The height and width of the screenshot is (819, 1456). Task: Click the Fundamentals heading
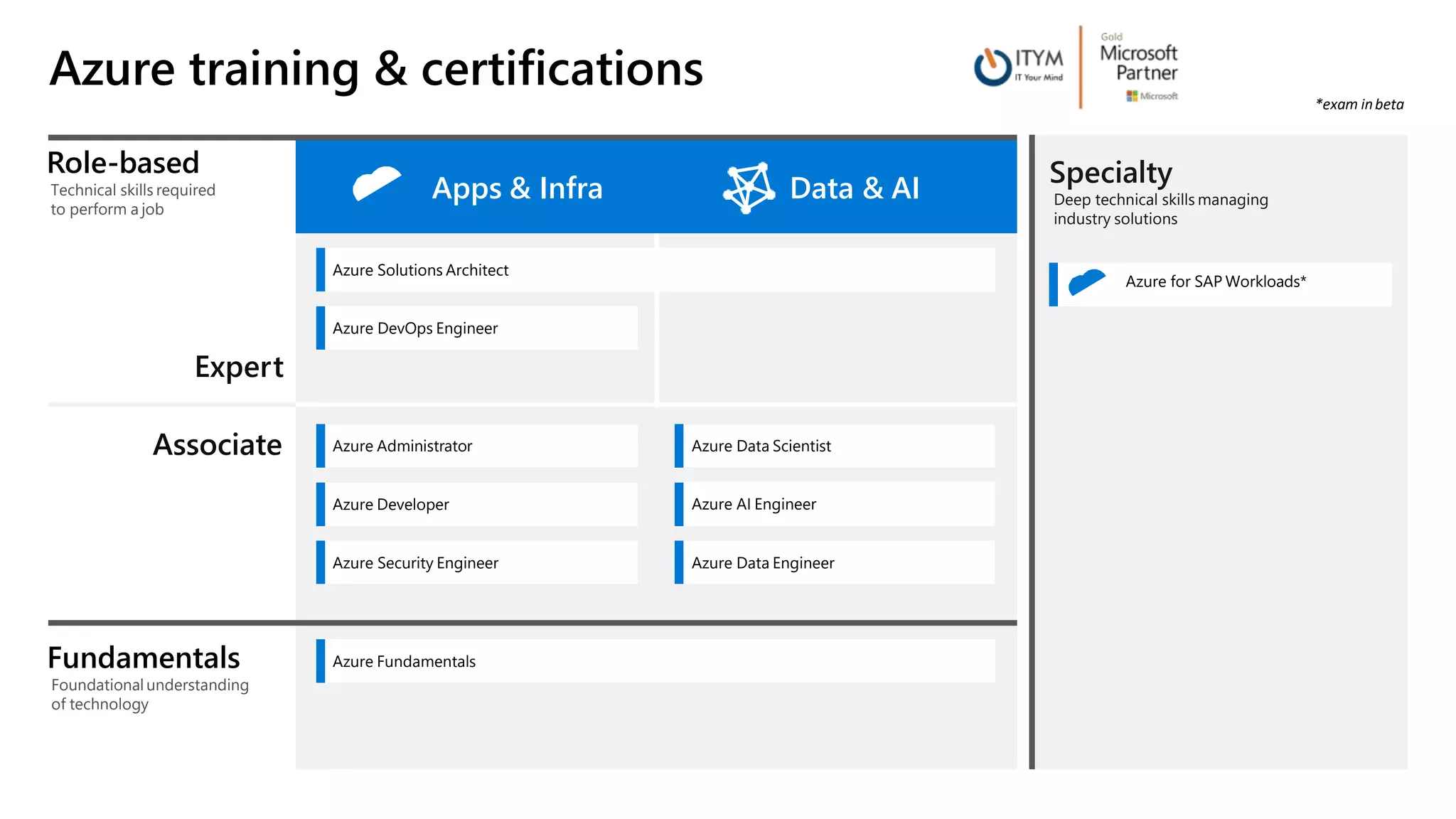coord(144,658)
